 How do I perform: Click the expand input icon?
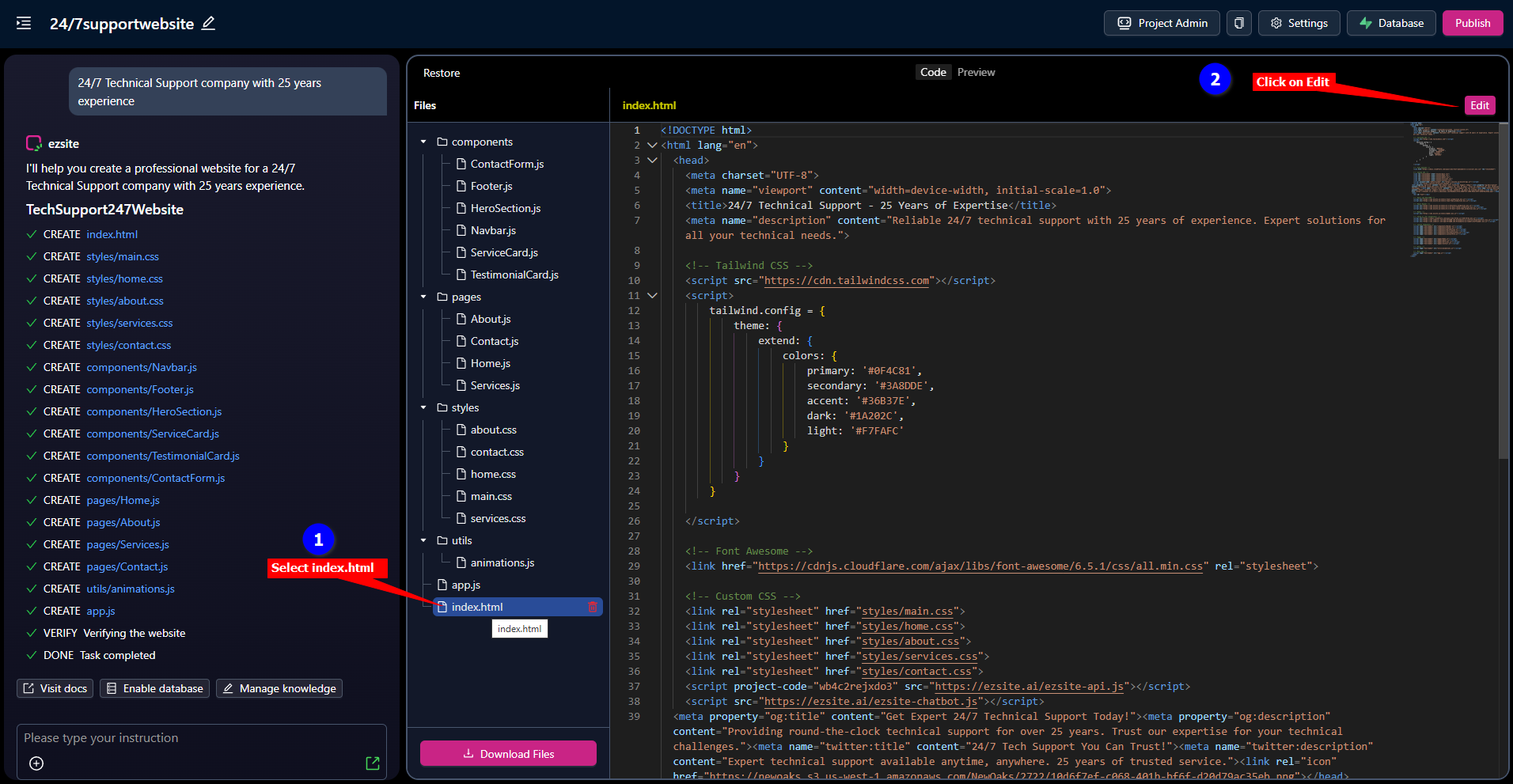click(373, 763)
